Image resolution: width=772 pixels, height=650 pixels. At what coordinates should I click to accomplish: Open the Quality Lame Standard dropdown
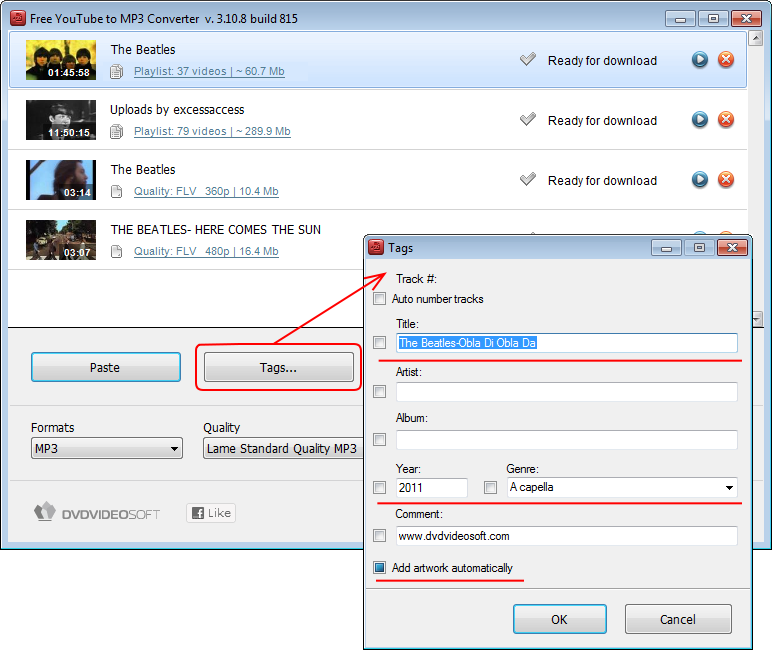(283, 449)
